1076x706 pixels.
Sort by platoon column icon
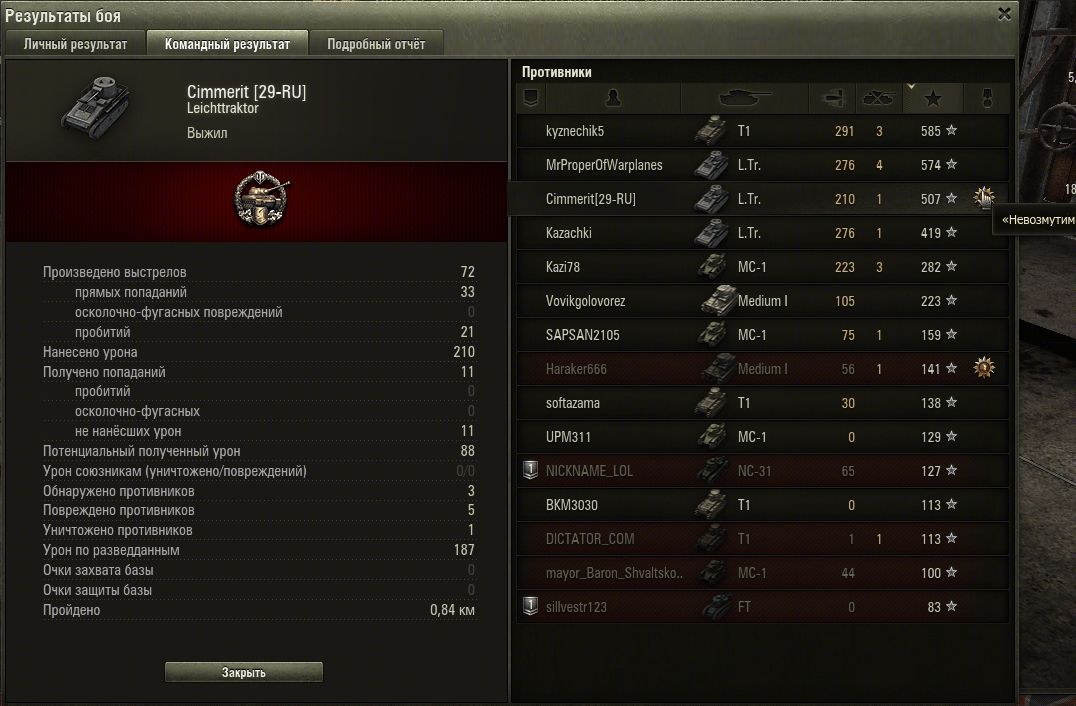tap(530, 98)
